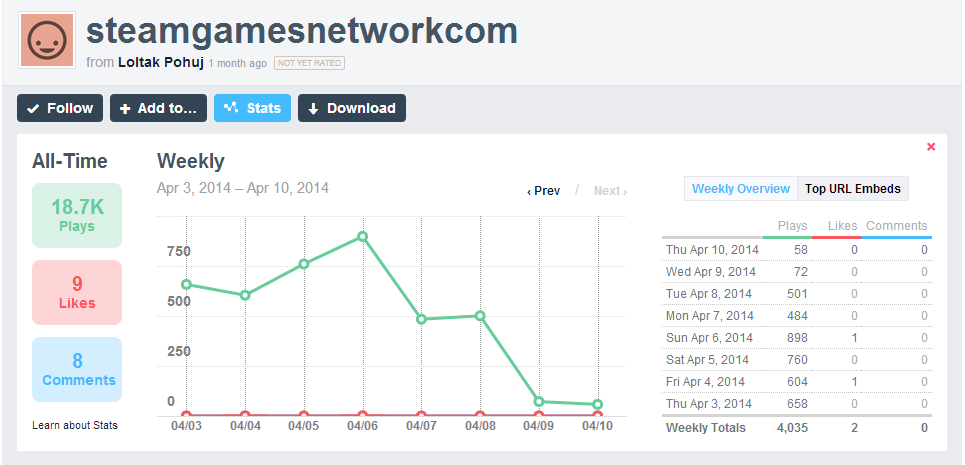Click the All-Time heading

point(70,161)
